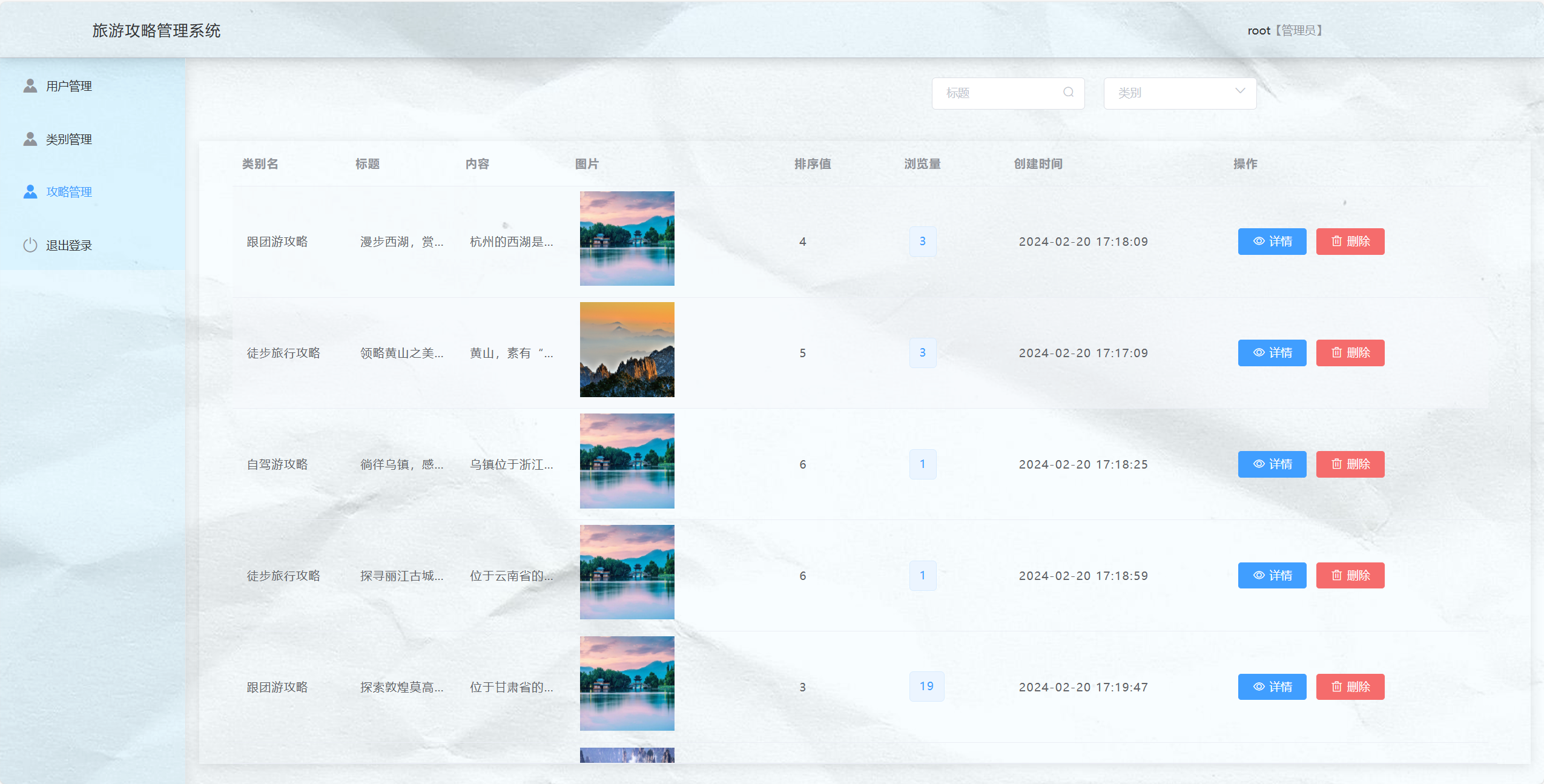Click the power icon for 退出登录
Viewport: 1544px width, 784px height.
pos(30,245)
